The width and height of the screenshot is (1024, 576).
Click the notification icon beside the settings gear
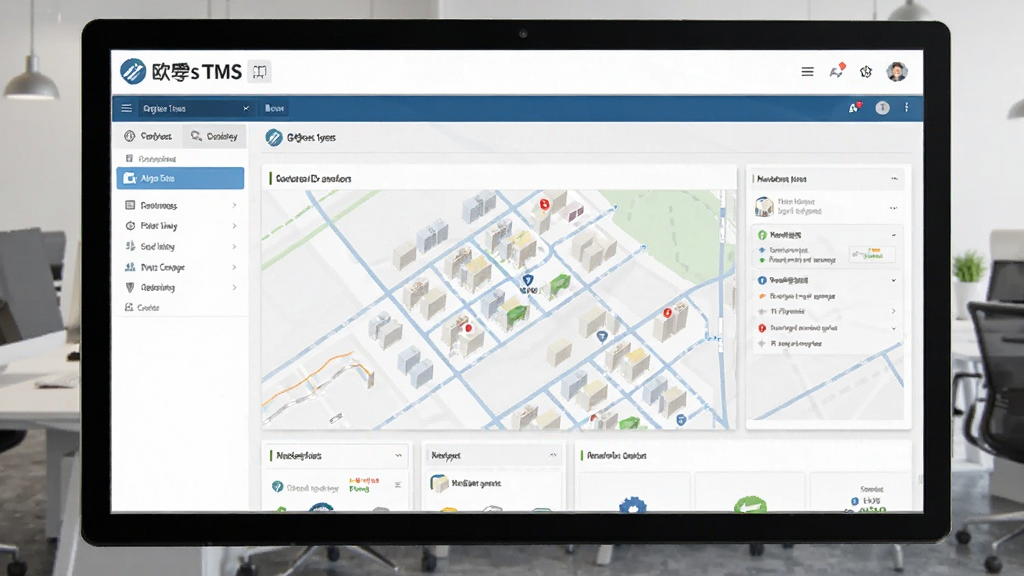tap(837, 71)
